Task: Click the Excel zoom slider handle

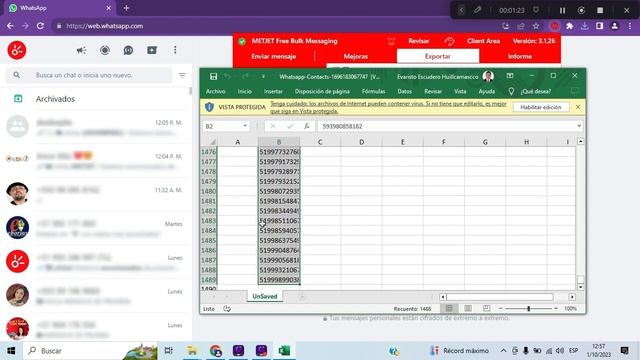Action: pos(529,309)
